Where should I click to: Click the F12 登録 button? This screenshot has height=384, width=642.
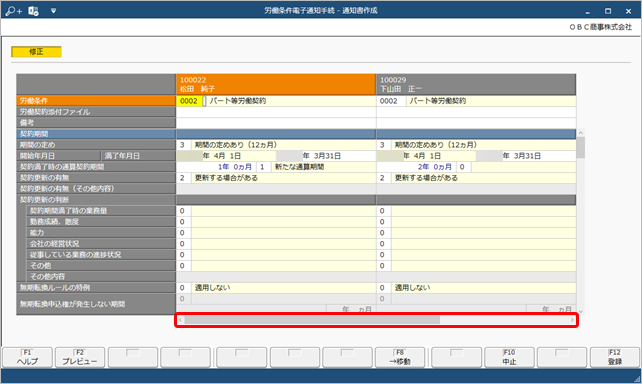point(615,357)
